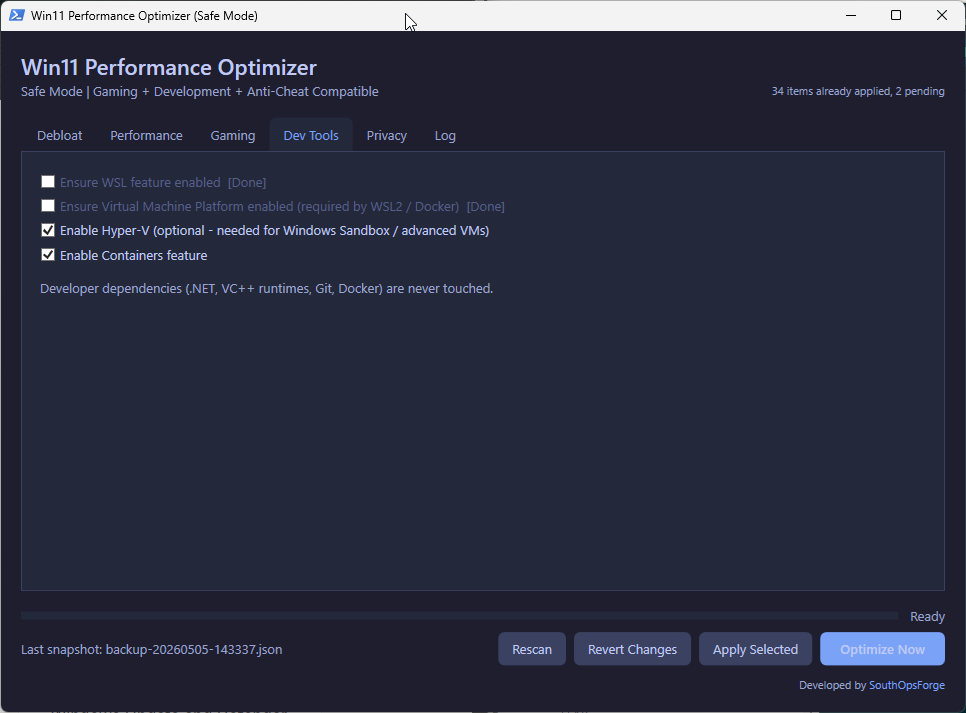
Task: Open the Performance tab
Action: tap(147, 136)
